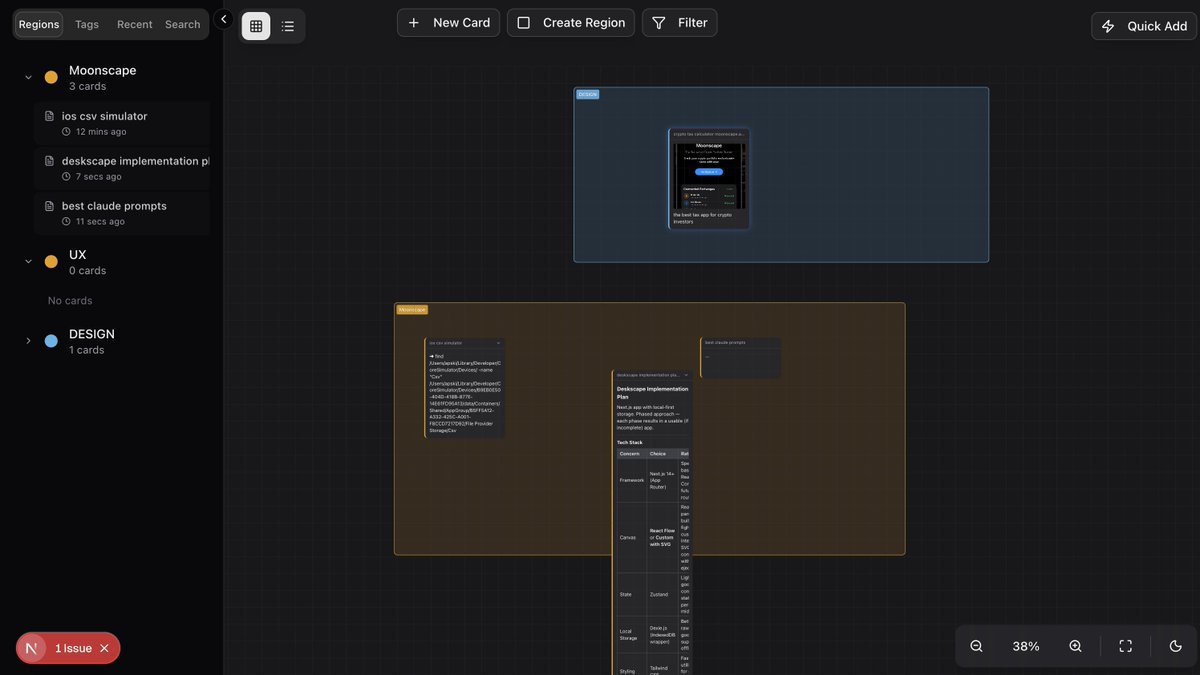1200x675 pixels.
Task: Click the No cards text under UX
Action: (x=70, y=301)
